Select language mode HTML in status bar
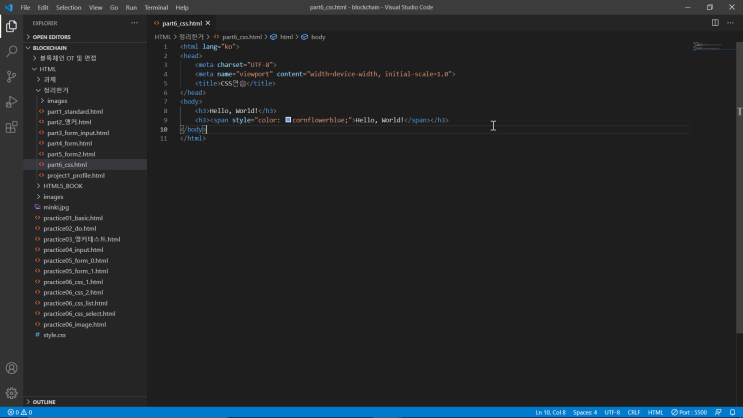This screenshot has width=743, height=418. click(x=655, y=412)
